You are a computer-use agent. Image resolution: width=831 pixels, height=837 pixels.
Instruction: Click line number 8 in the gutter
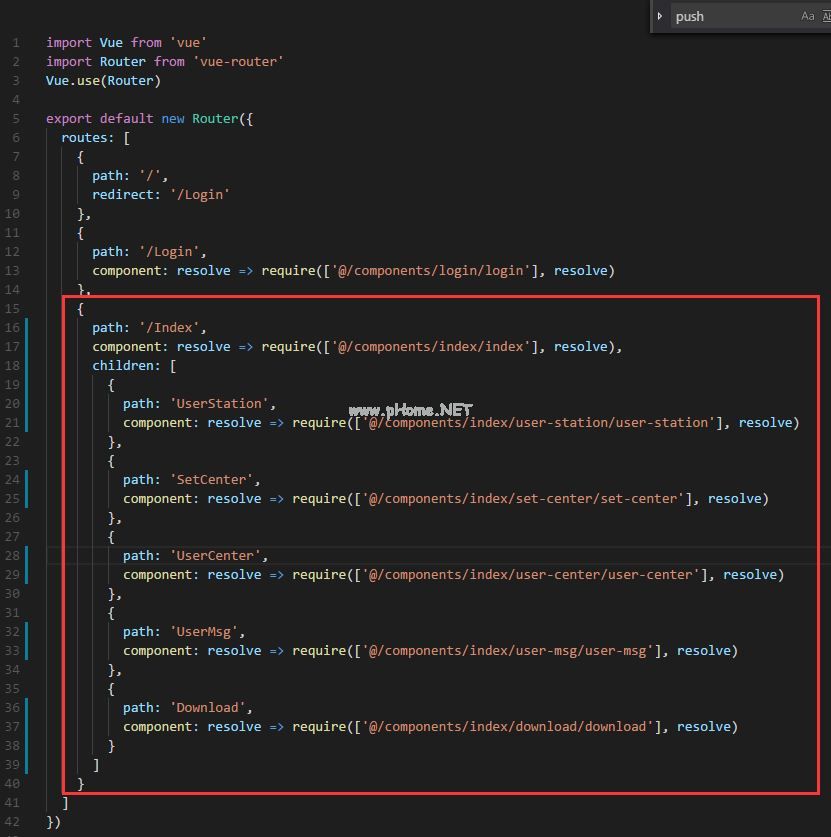pos(16,176)
